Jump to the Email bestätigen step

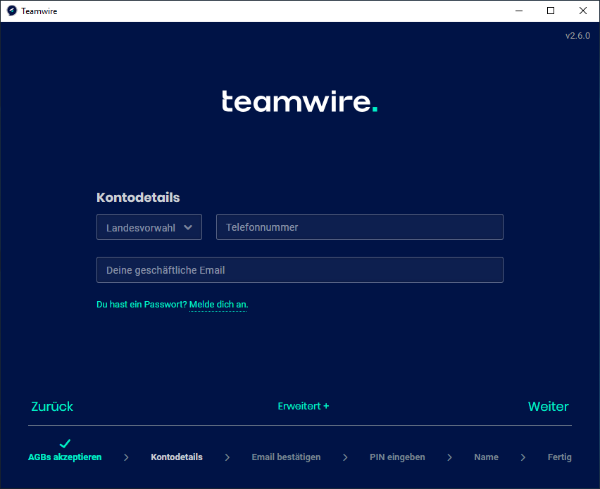click(285, 457)
